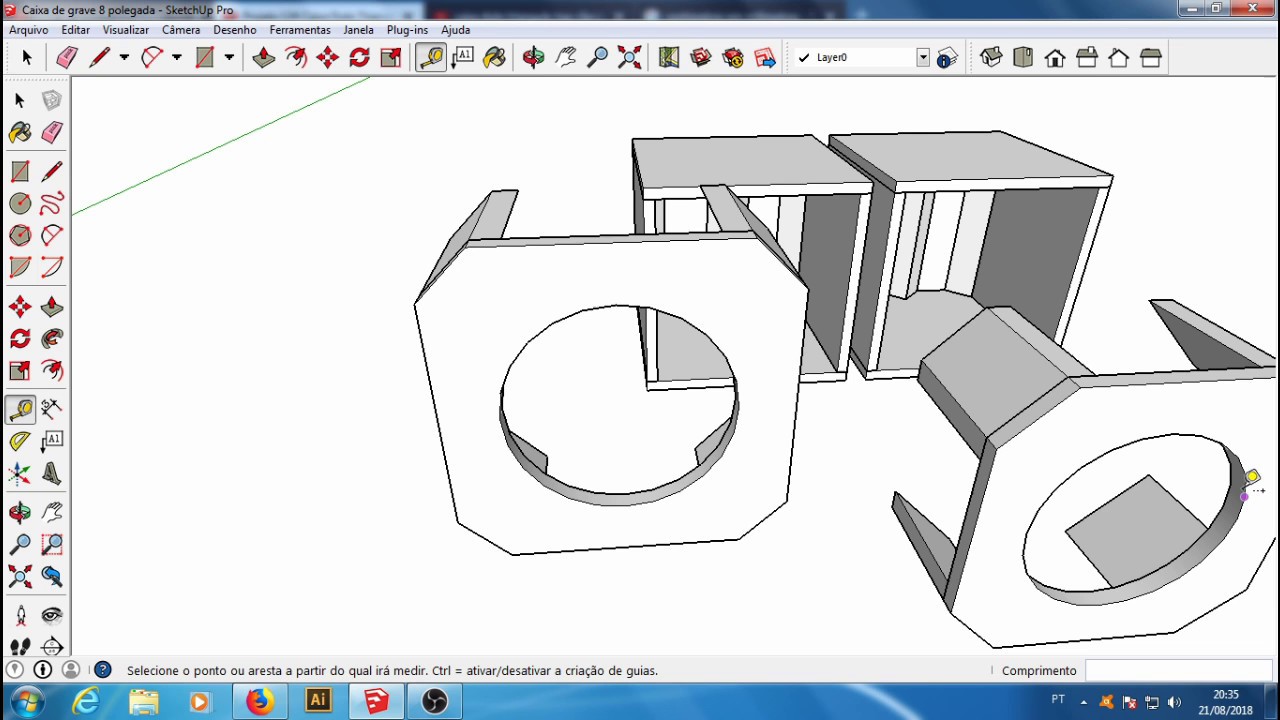Pick the Eraser tool in top toolbar
The width and height of the screenshot is (1280, 720).
67,58
